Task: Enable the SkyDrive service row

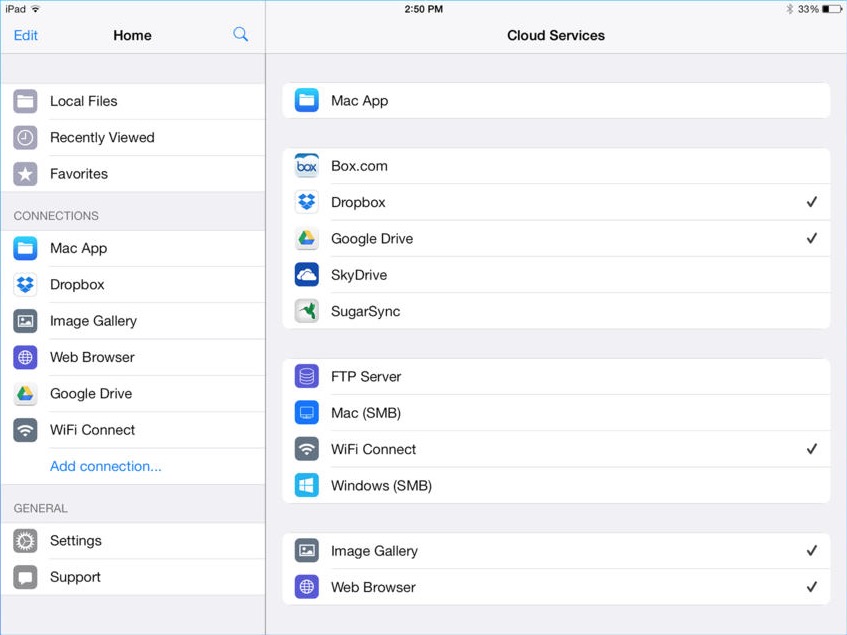Action: point(556,275)
